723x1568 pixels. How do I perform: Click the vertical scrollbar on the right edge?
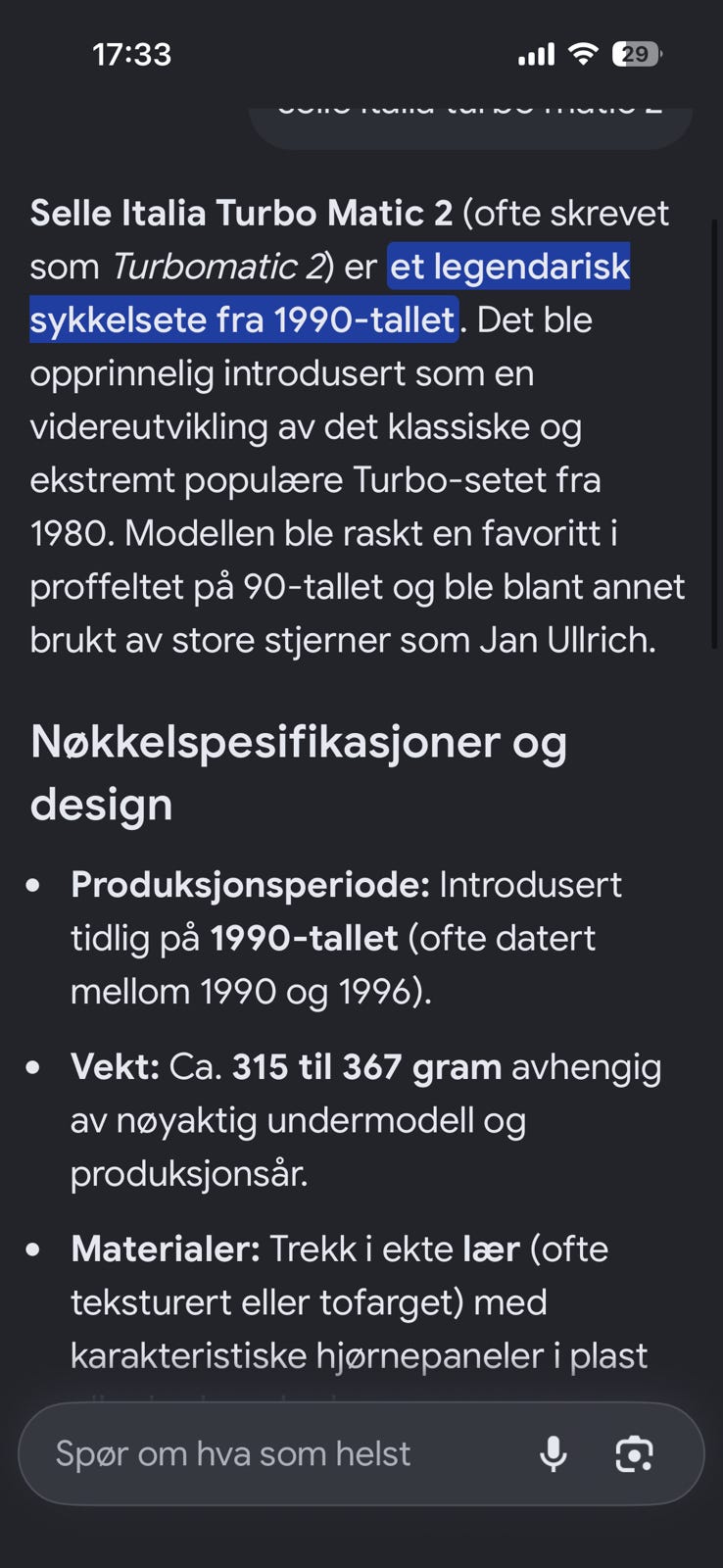tap(714, 431)
